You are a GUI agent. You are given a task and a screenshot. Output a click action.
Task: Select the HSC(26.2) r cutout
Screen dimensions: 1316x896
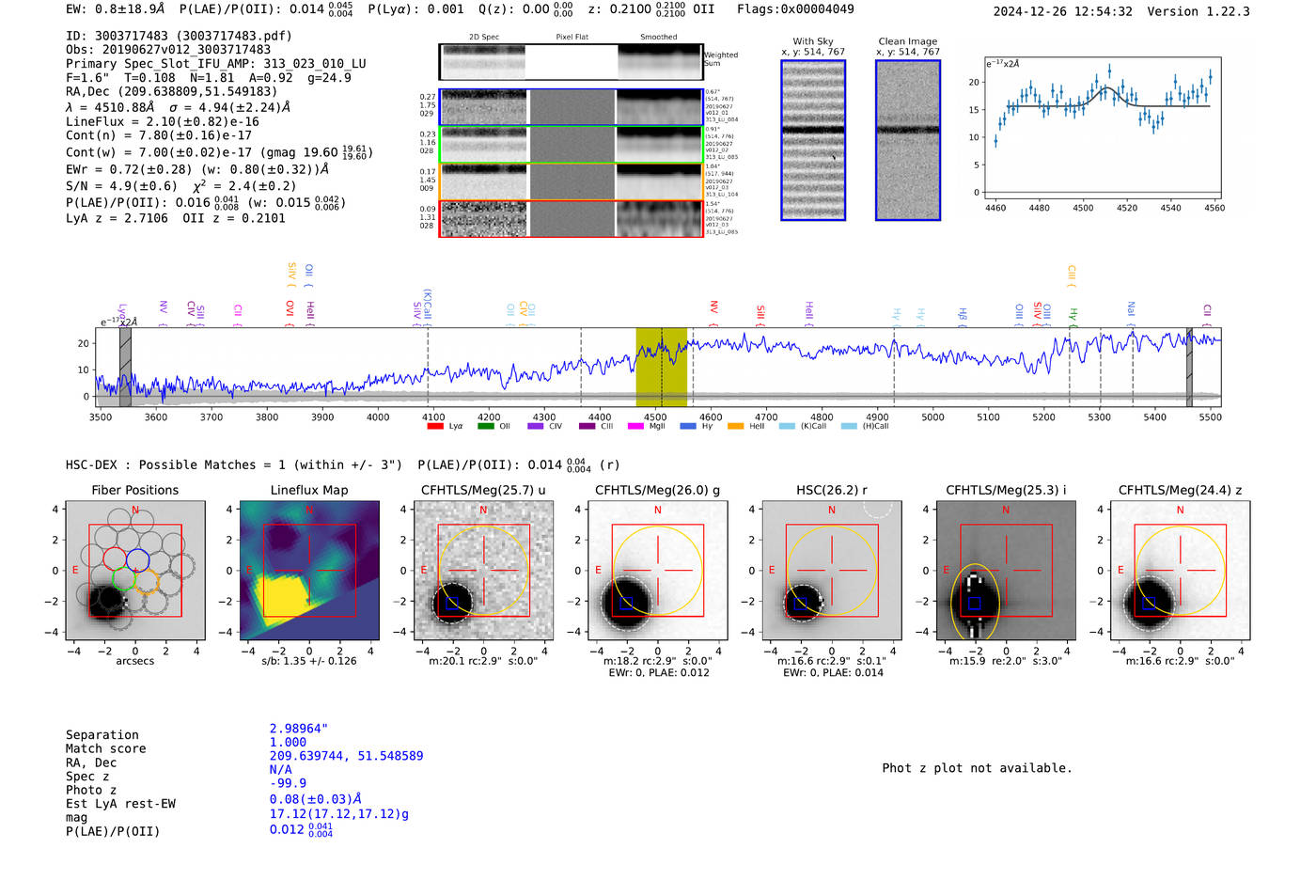click(832, 571)
